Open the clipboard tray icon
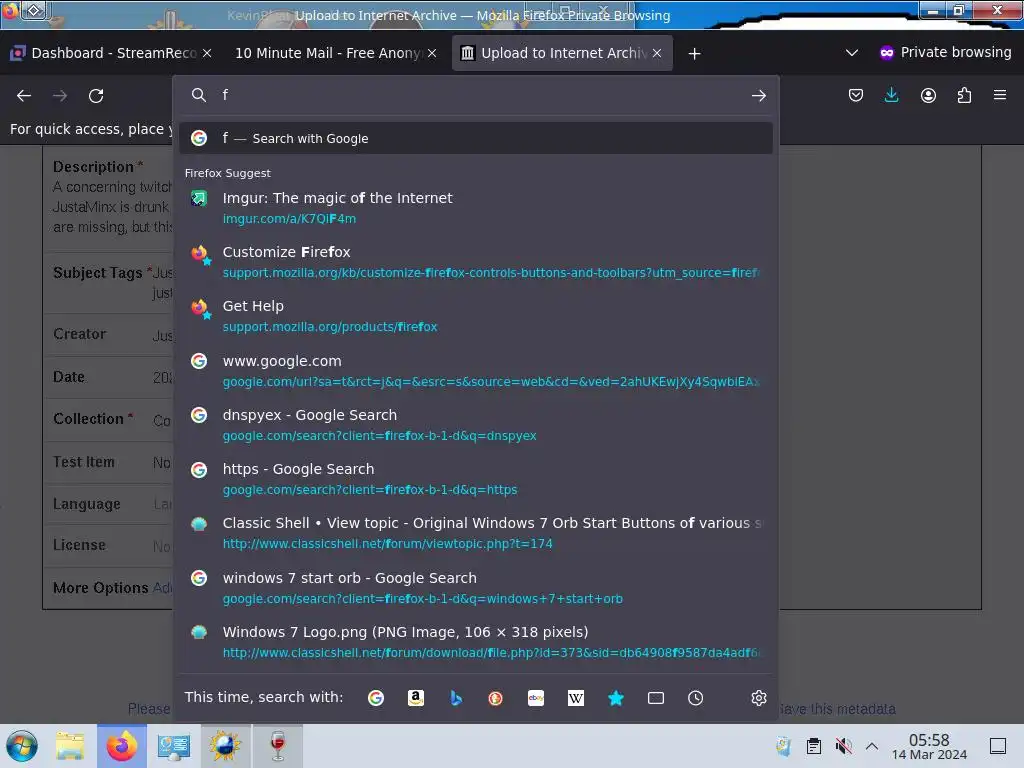 [x=814, y=746]
